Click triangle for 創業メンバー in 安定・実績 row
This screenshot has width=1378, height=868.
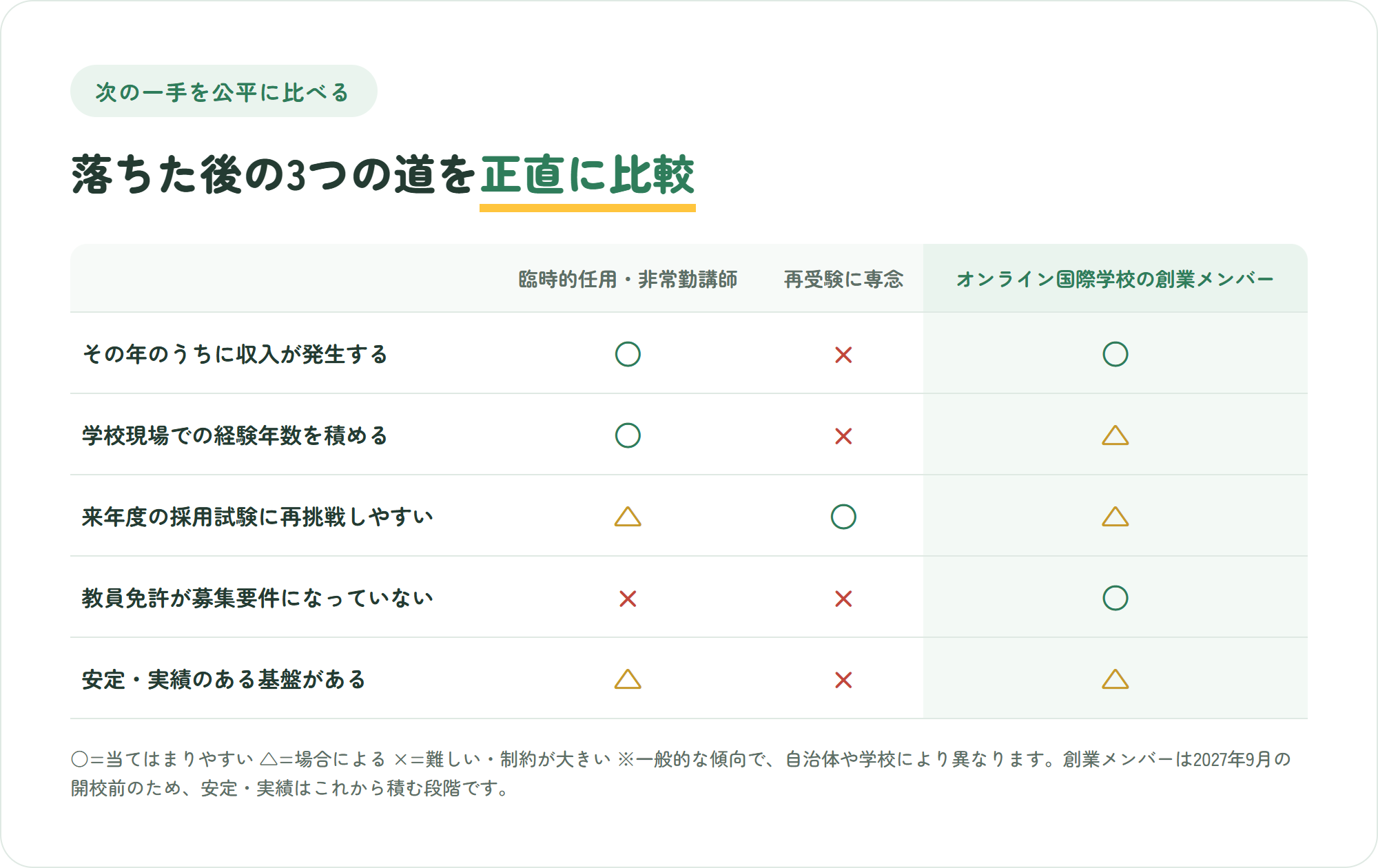point(1115,679)
